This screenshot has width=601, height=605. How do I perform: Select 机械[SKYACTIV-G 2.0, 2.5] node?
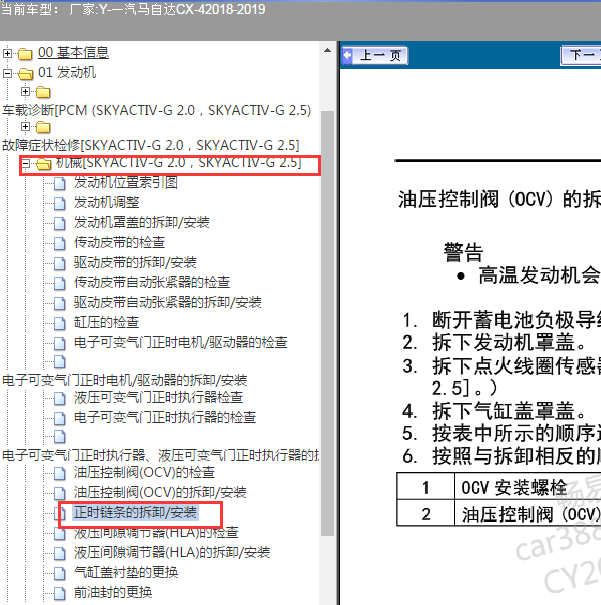(179, 163)
